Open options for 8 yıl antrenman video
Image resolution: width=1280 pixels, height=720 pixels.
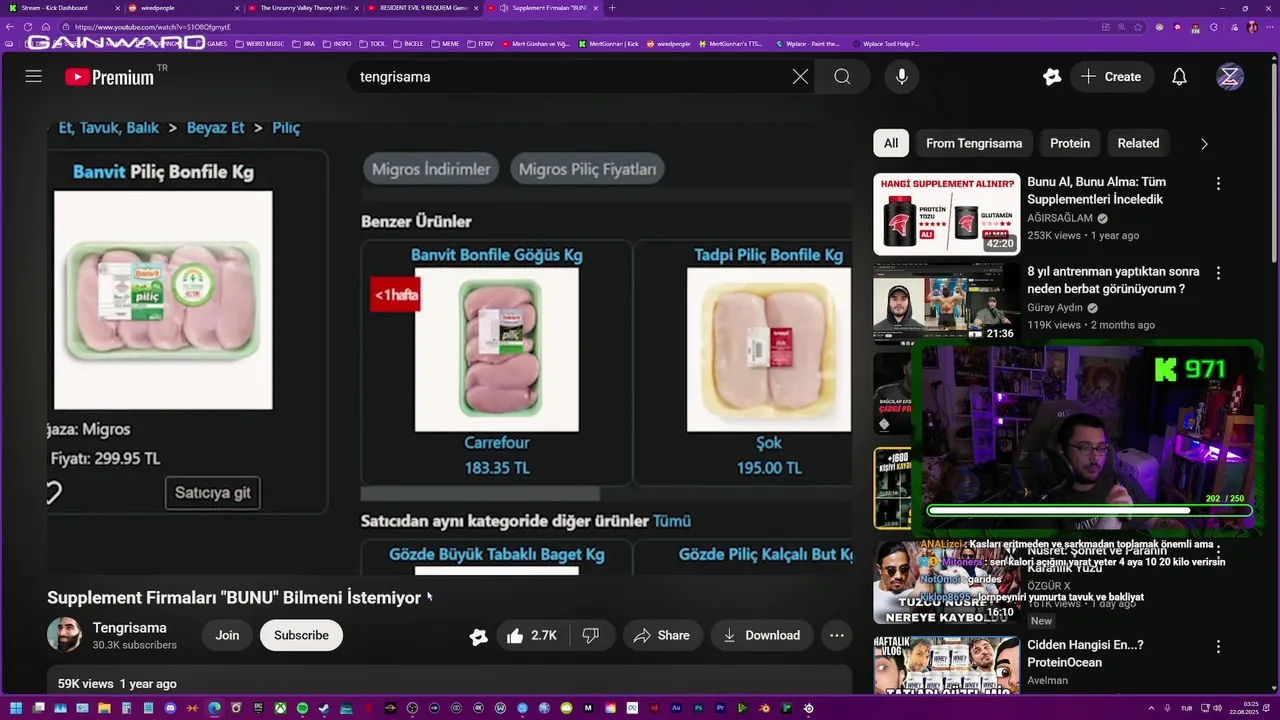click(1218, 273)
